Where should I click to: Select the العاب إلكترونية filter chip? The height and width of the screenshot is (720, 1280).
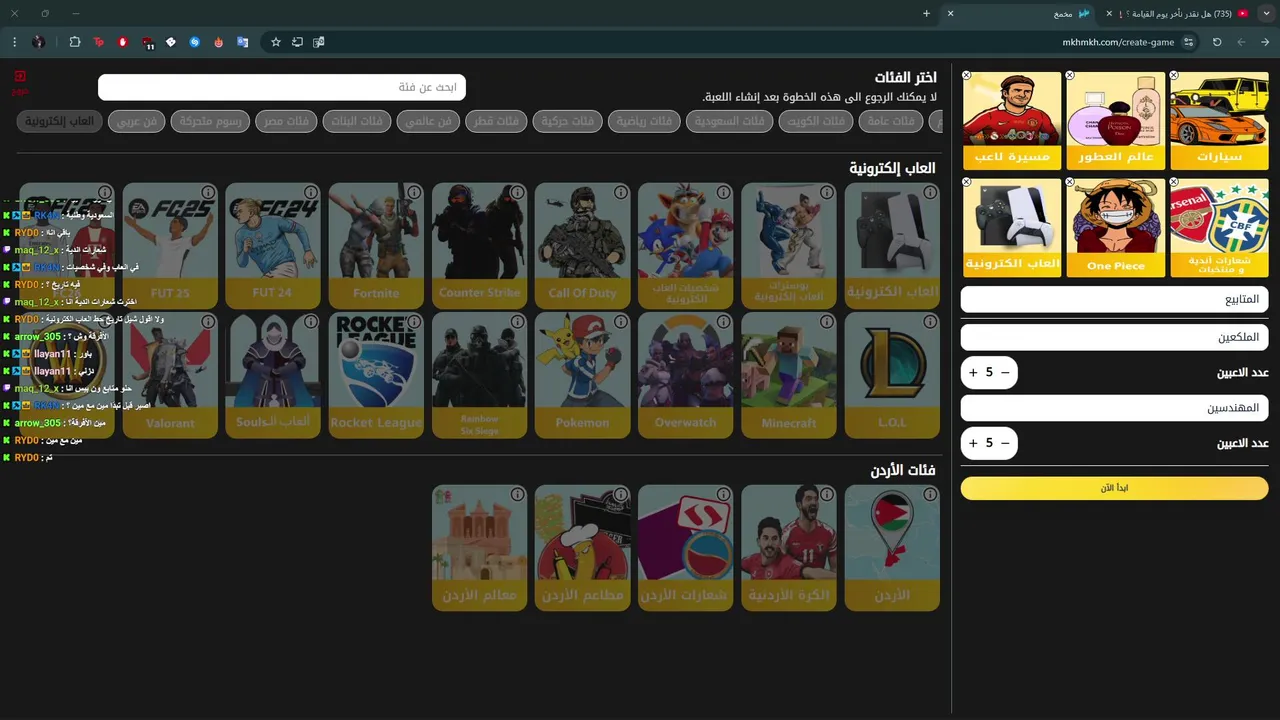[60, 121]
